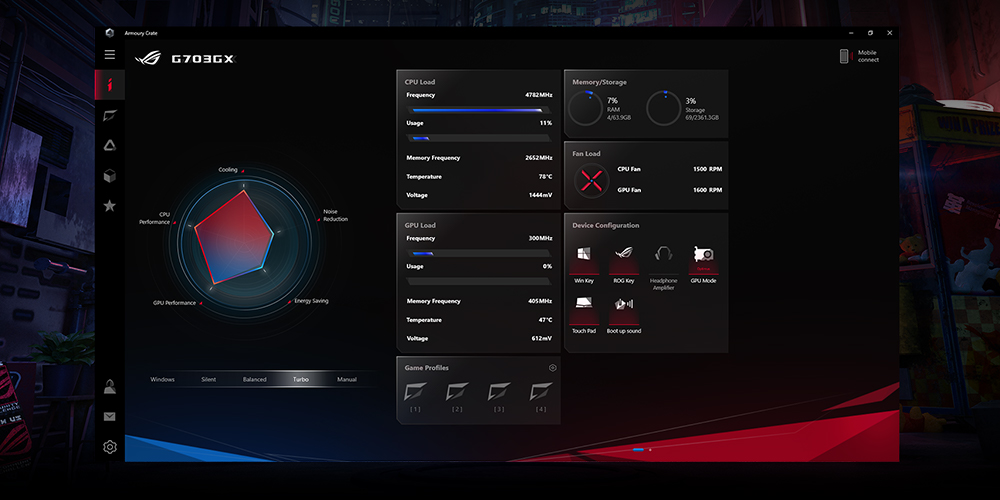
Task: Click the RAM usage circular gauge
Action: 585,108
